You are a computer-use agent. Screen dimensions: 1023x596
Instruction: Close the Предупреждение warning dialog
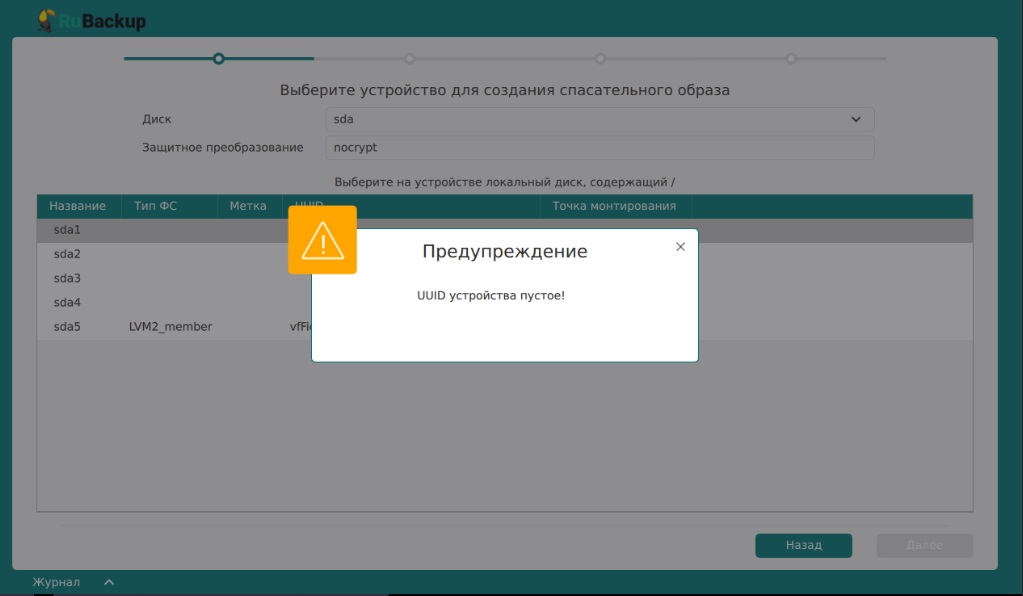680,247
